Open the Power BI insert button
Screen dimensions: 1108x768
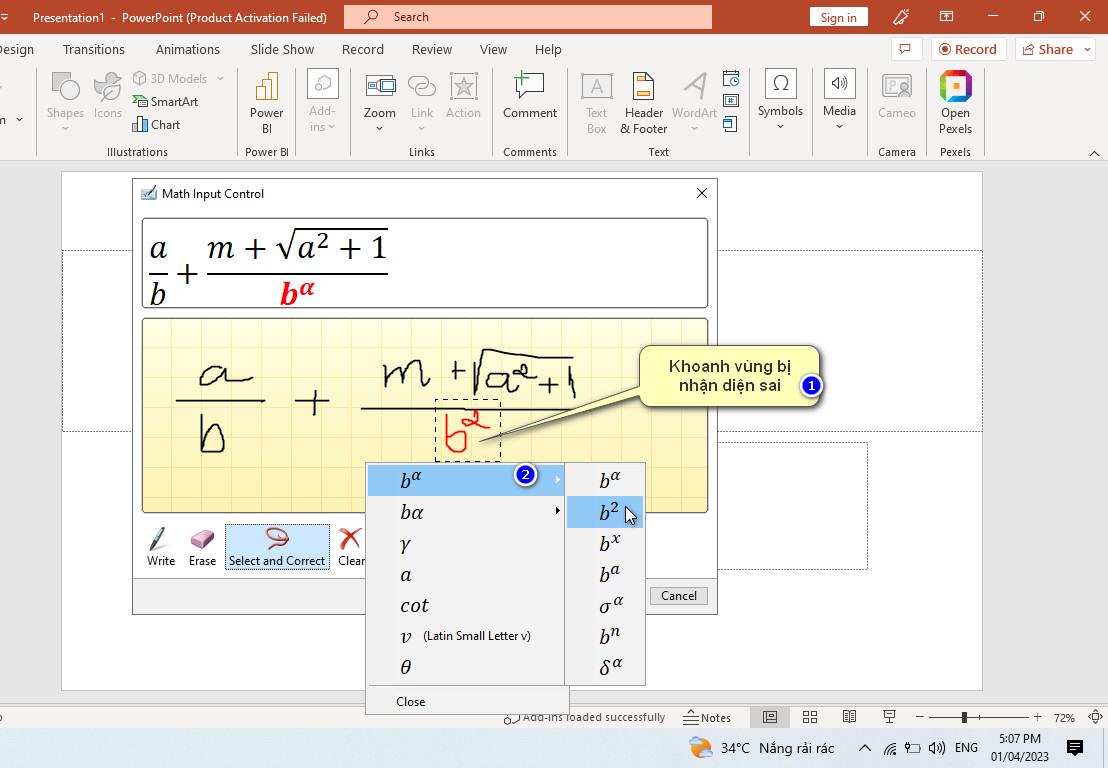point(266,104)
